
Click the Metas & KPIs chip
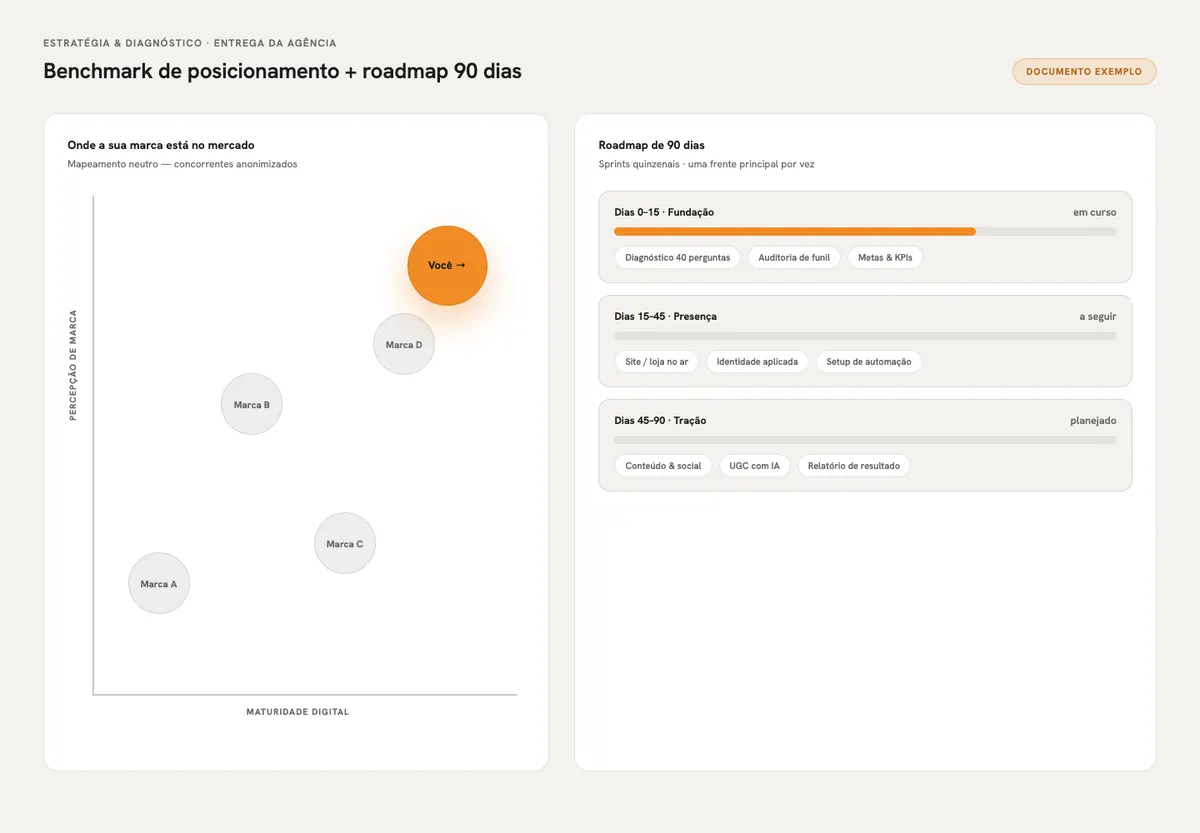[885, 257]
